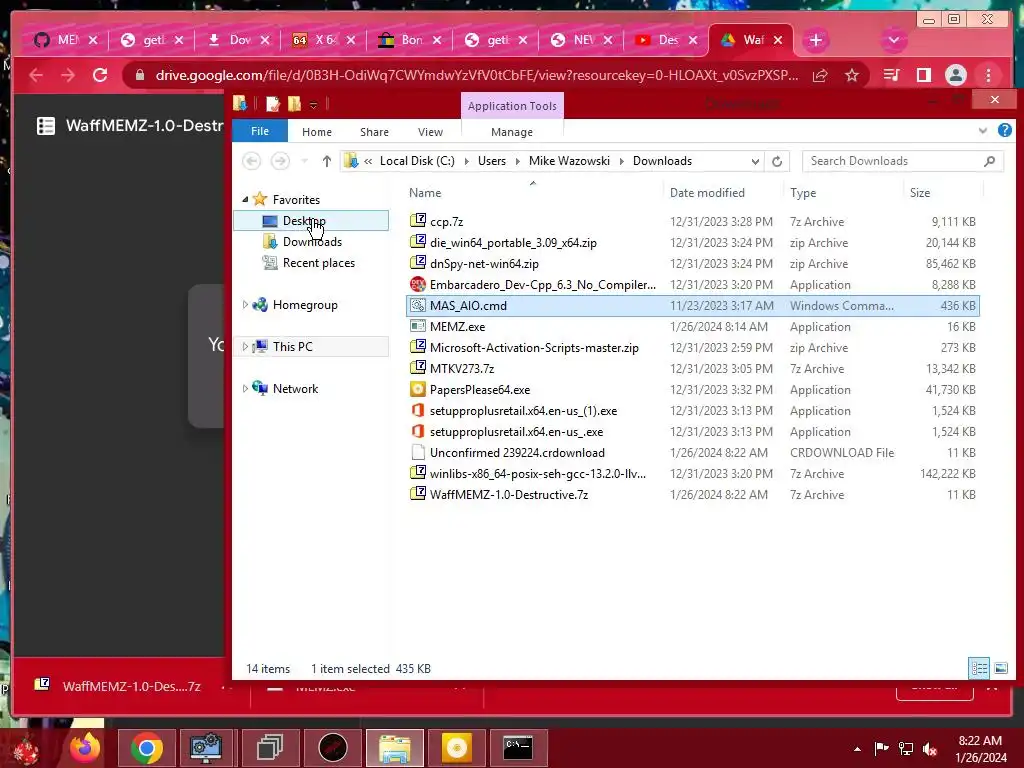The height and width of the screenshot is (768, 1024).
Task: Open Google Chrome from the taskbar
Action: (x=147, y=748)
